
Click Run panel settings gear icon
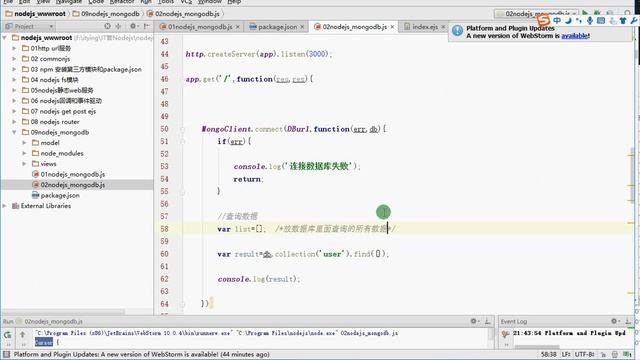(474, 321)
